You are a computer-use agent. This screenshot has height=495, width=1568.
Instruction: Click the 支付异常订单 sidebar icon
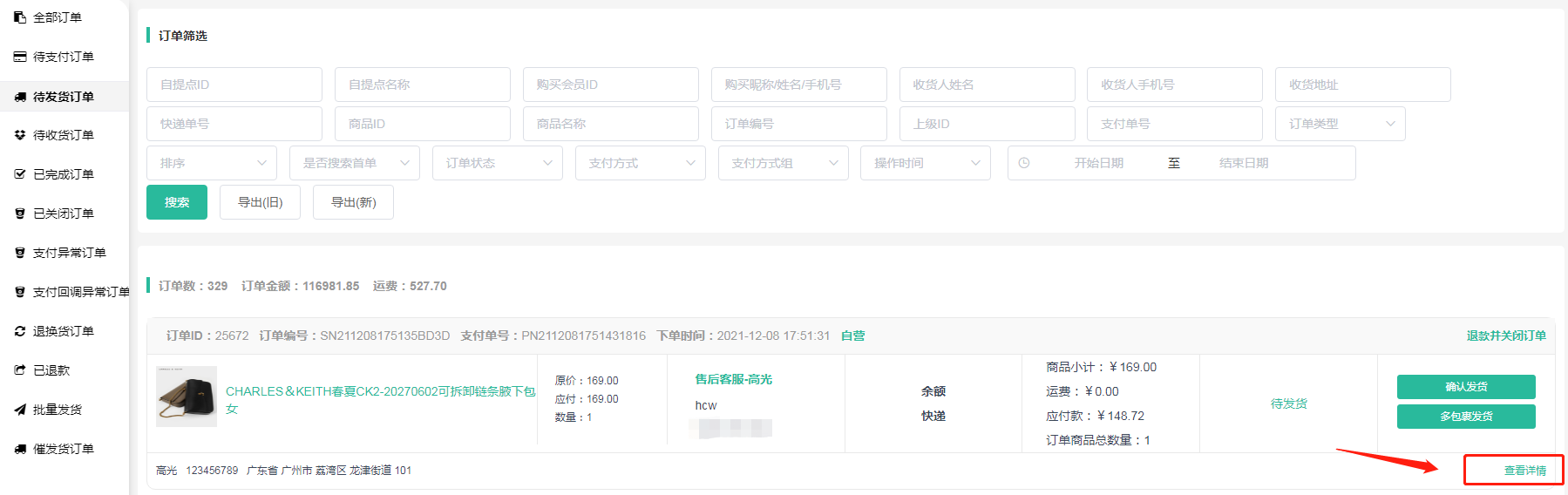(x=20, y=253)
